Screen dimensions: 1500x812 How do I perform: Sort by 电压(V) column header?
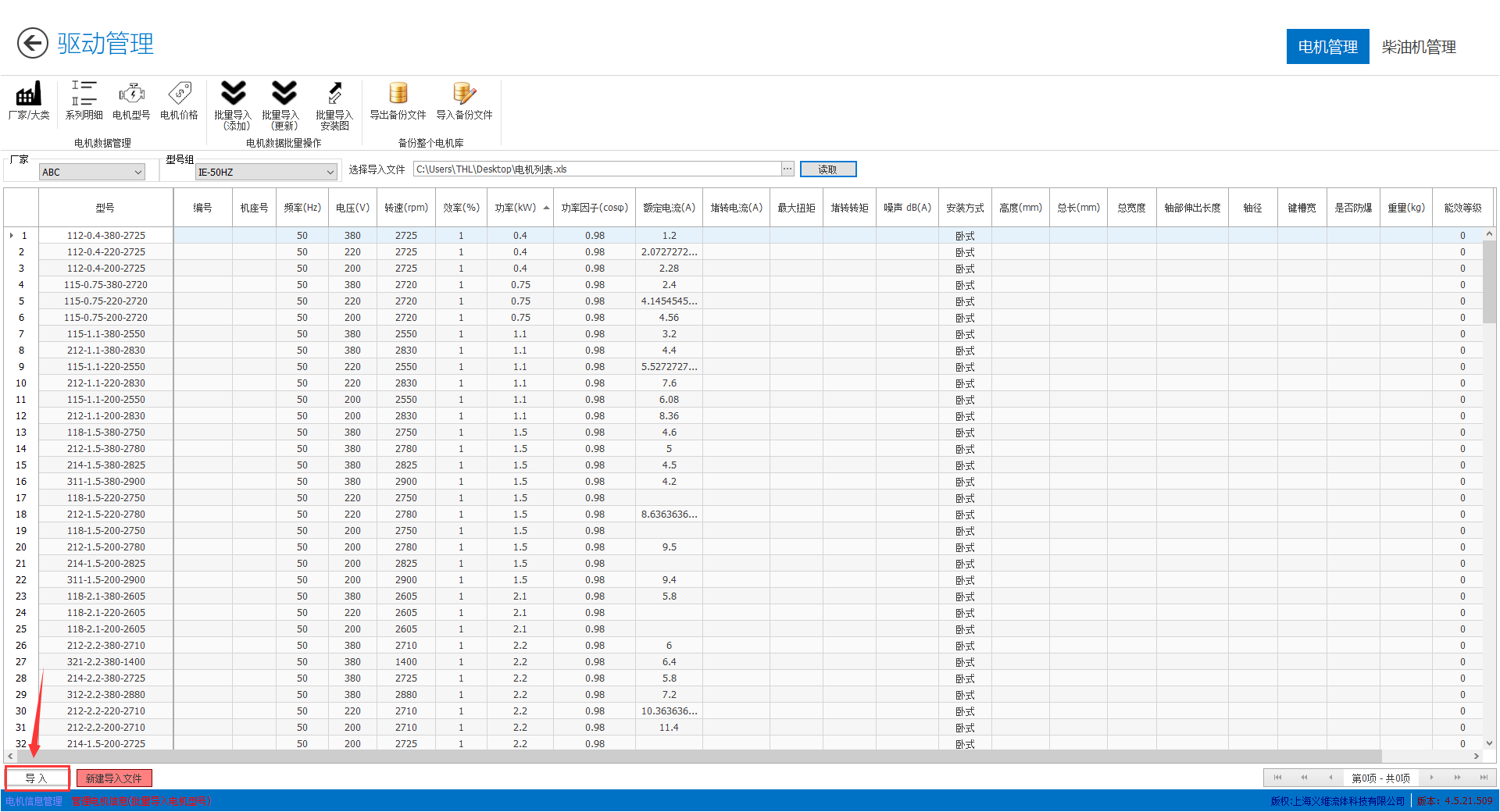352,208
